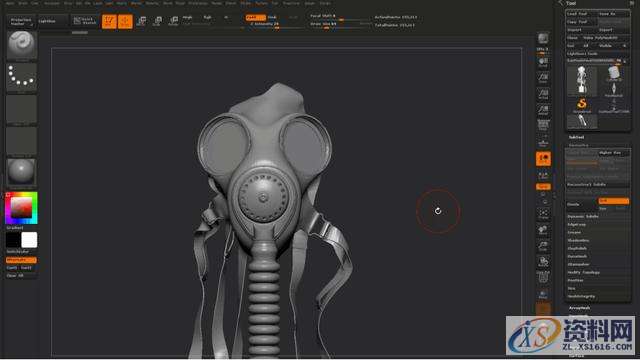Click the right-shelf Rotate view icon
The width and height of the screenshot is (640, 360).
point(543,262)
